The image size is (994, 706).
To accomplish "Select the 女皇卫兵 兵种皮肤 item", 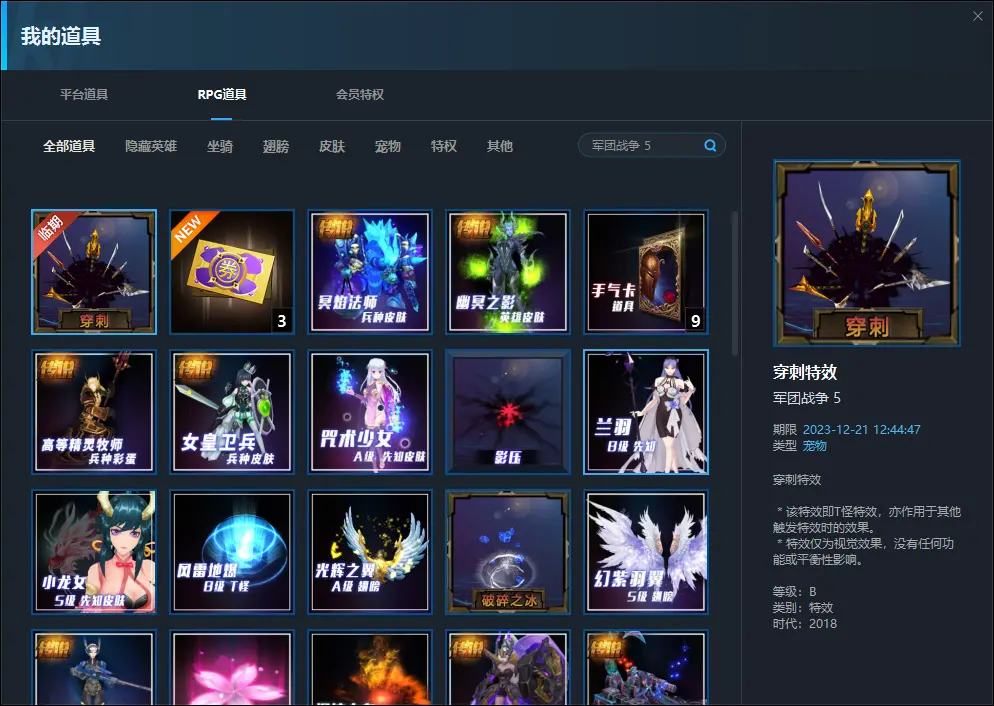I will point(232,412).
